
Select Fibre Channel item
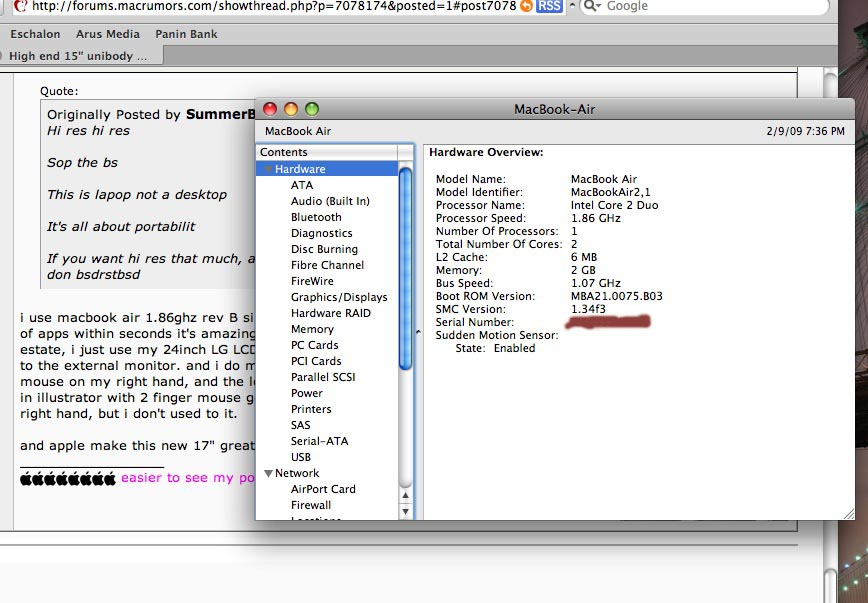328,265
